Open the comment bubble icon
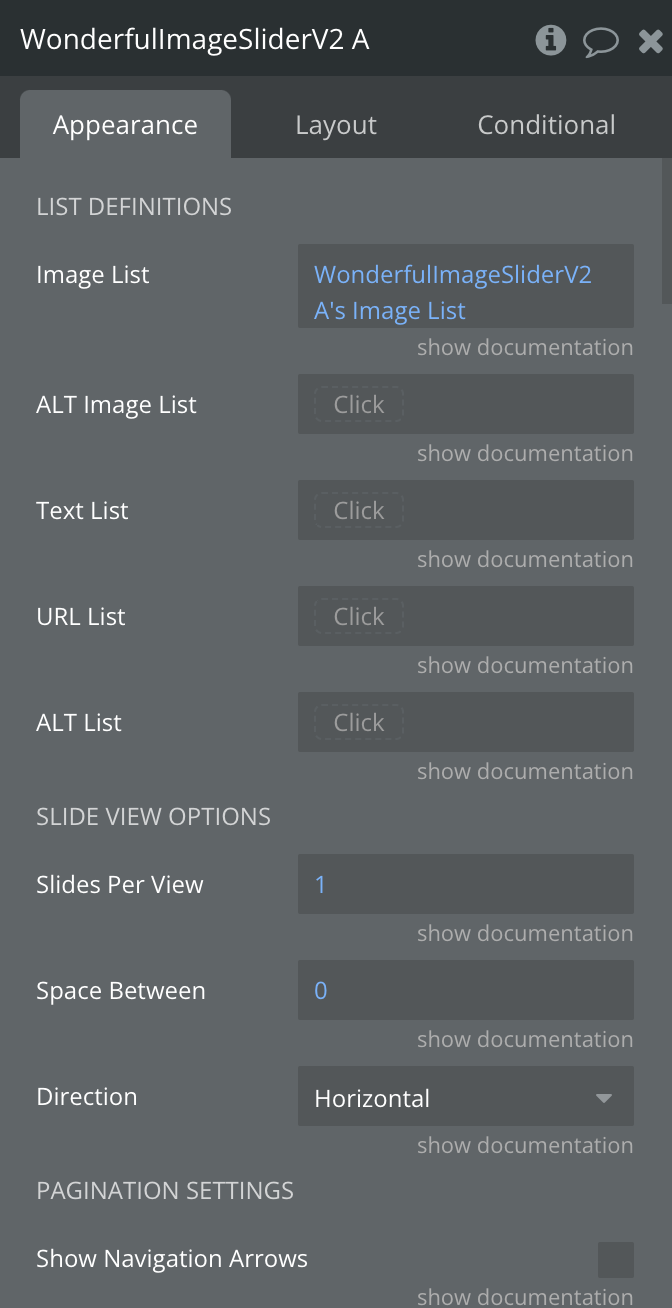This screenshot has height=1308, width=672. click(x=601, y=41)
